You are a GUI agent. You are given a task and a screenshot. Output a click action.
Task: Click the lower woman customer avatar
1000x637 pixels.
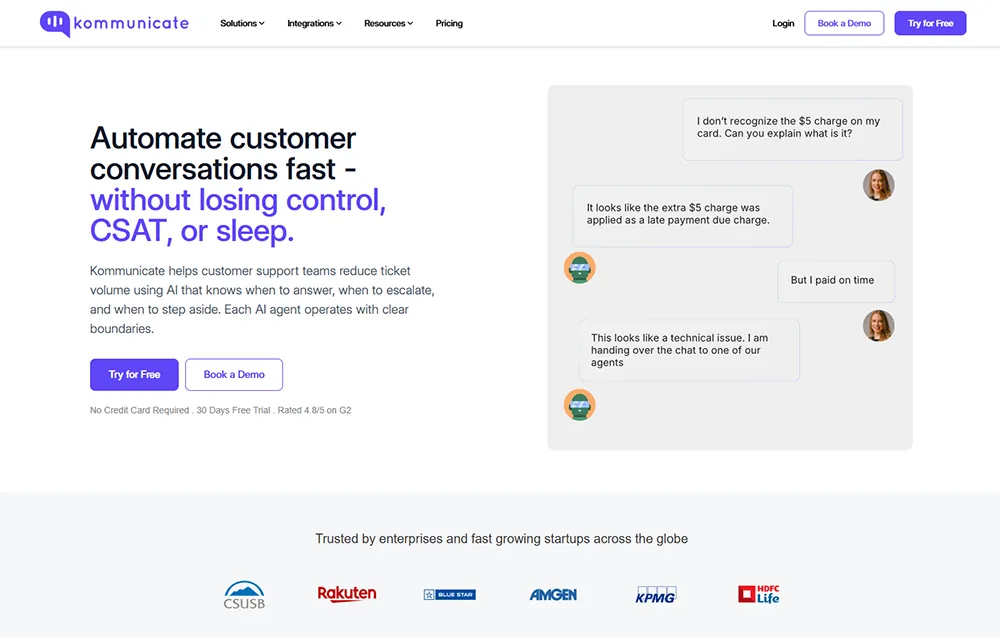(879, 326)
